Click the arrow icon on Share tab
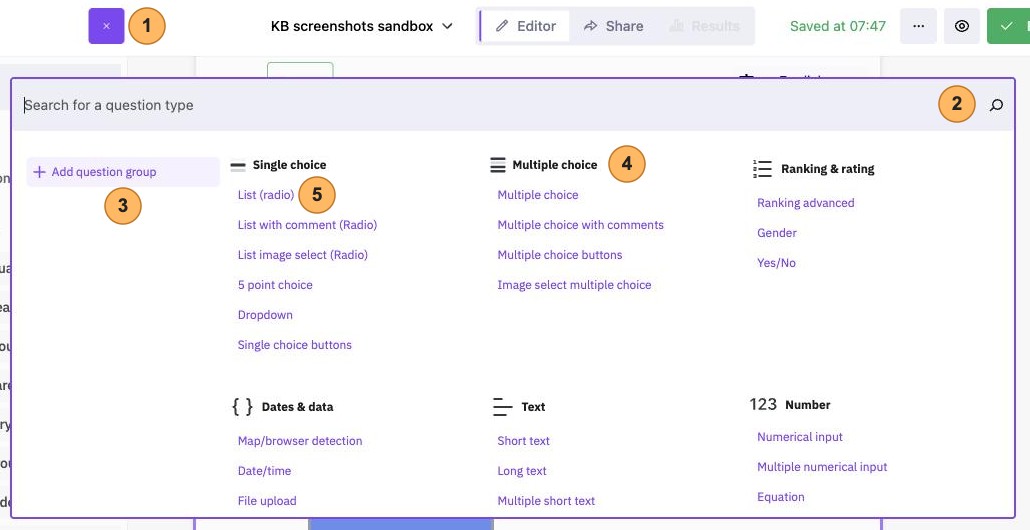 pyautogui.click(x=591, y=26)
